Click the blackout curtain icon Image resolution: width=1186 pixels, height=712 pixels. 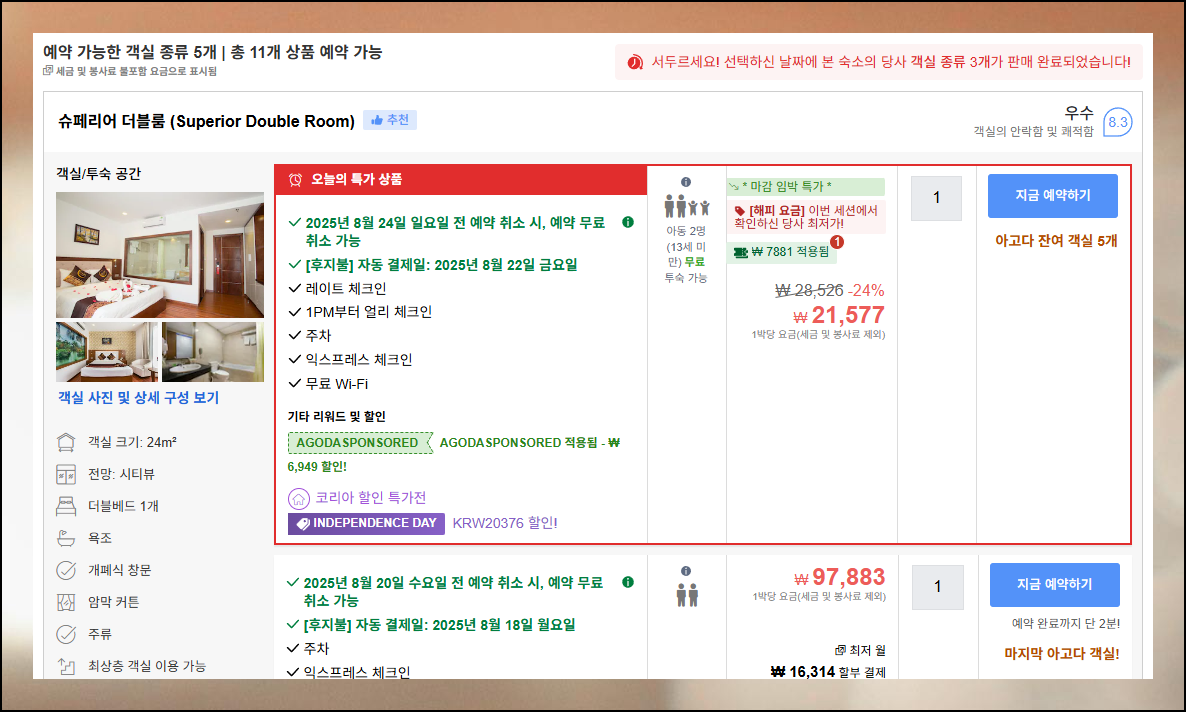[x=67, y=602]
